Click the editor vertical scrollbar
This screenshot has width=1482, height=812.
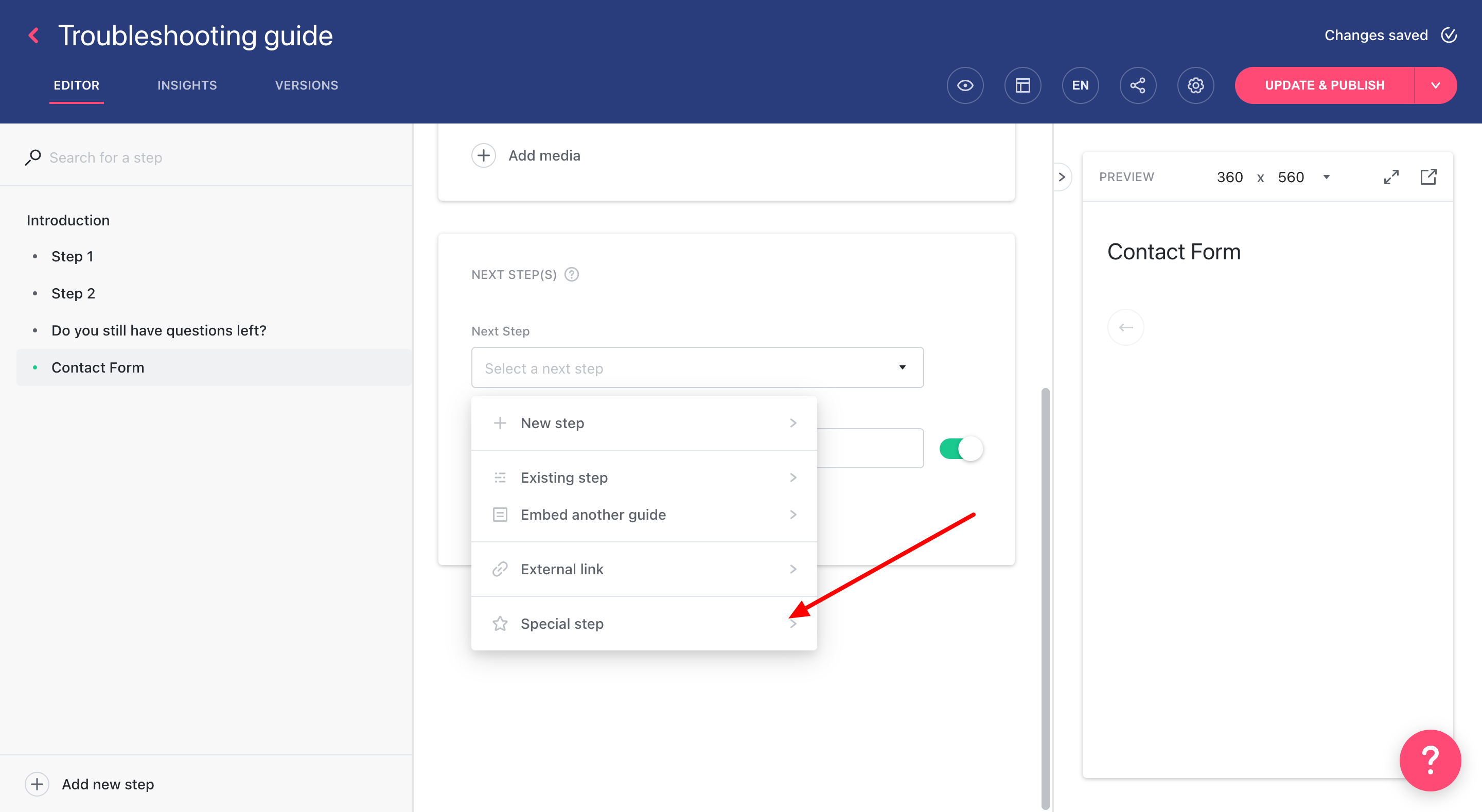pos(1045,598)
